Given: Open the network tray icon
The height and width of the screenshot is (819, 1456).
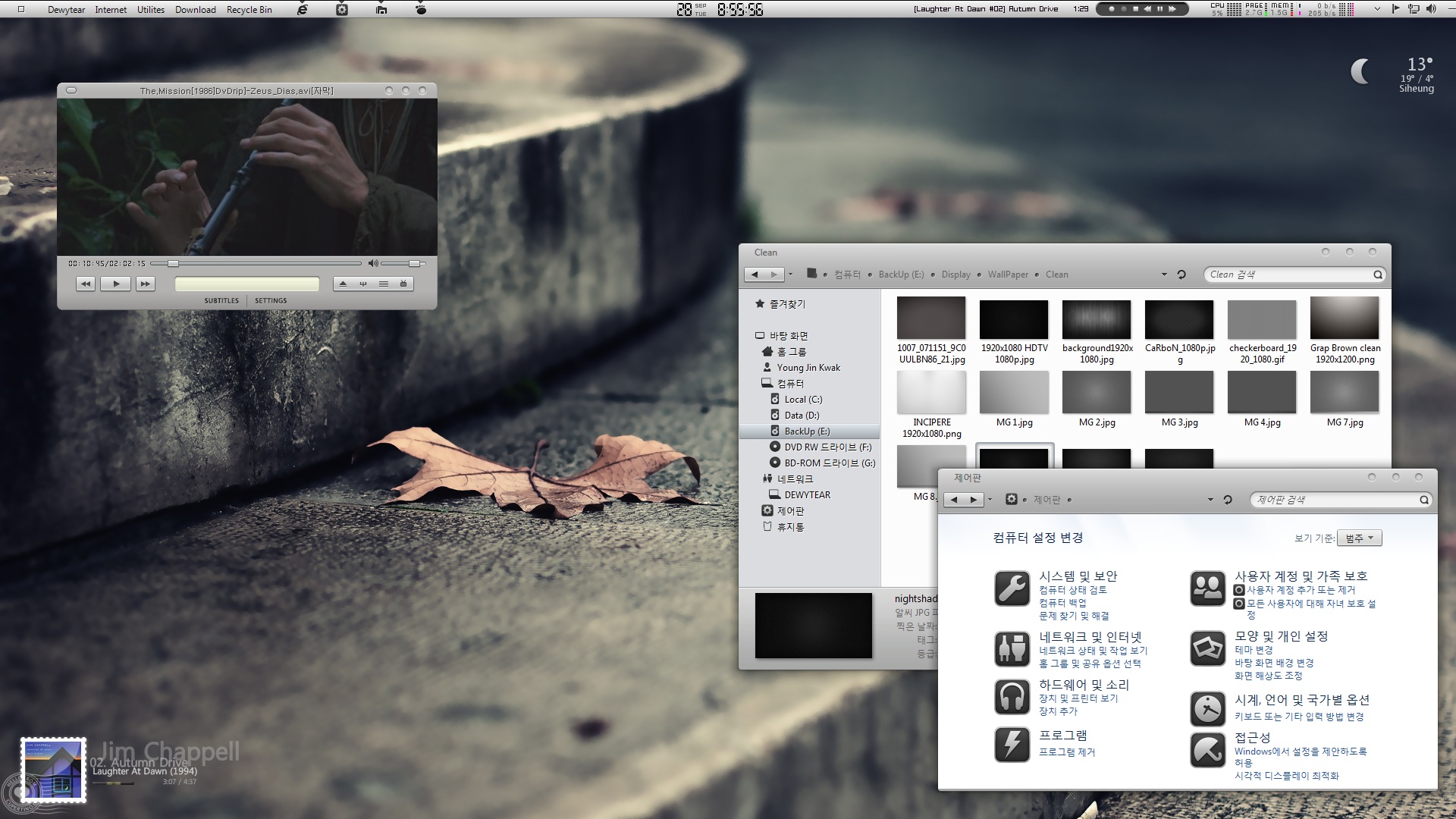Looking at the screenshot, I should click(1414, 9).
